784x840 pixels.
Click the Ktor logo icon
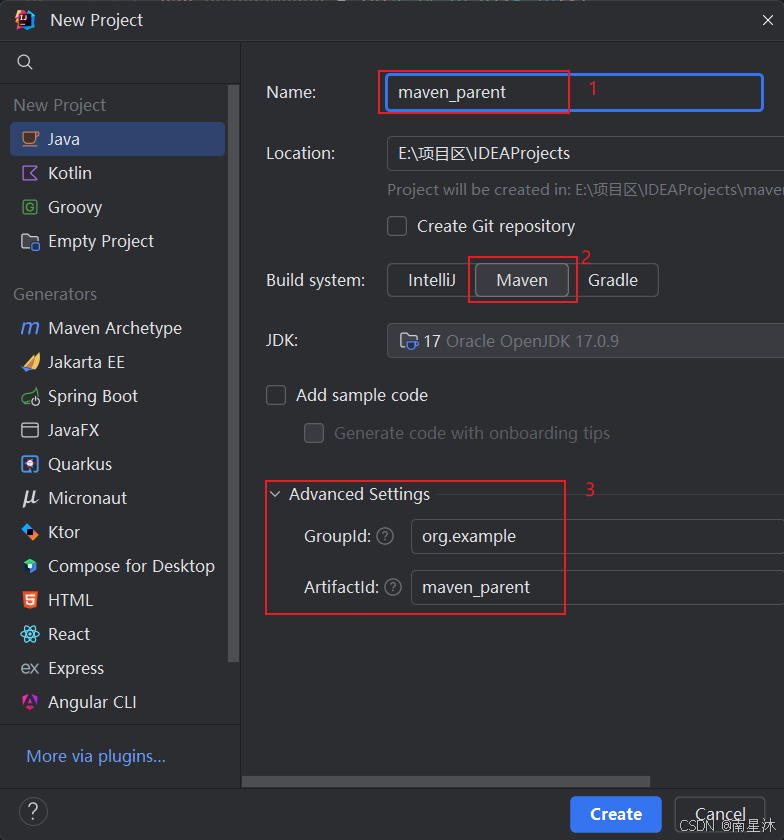30,532
